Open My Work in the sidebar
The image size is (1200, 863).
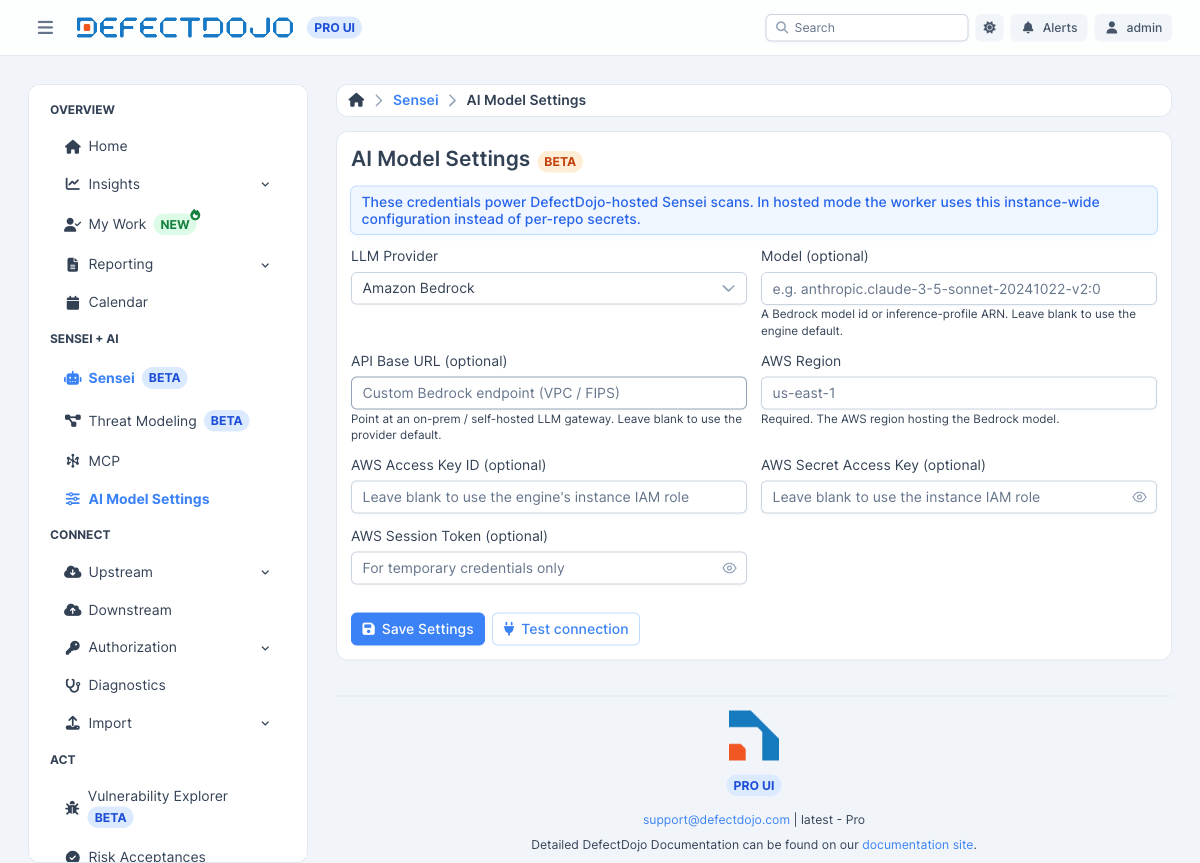168,225
